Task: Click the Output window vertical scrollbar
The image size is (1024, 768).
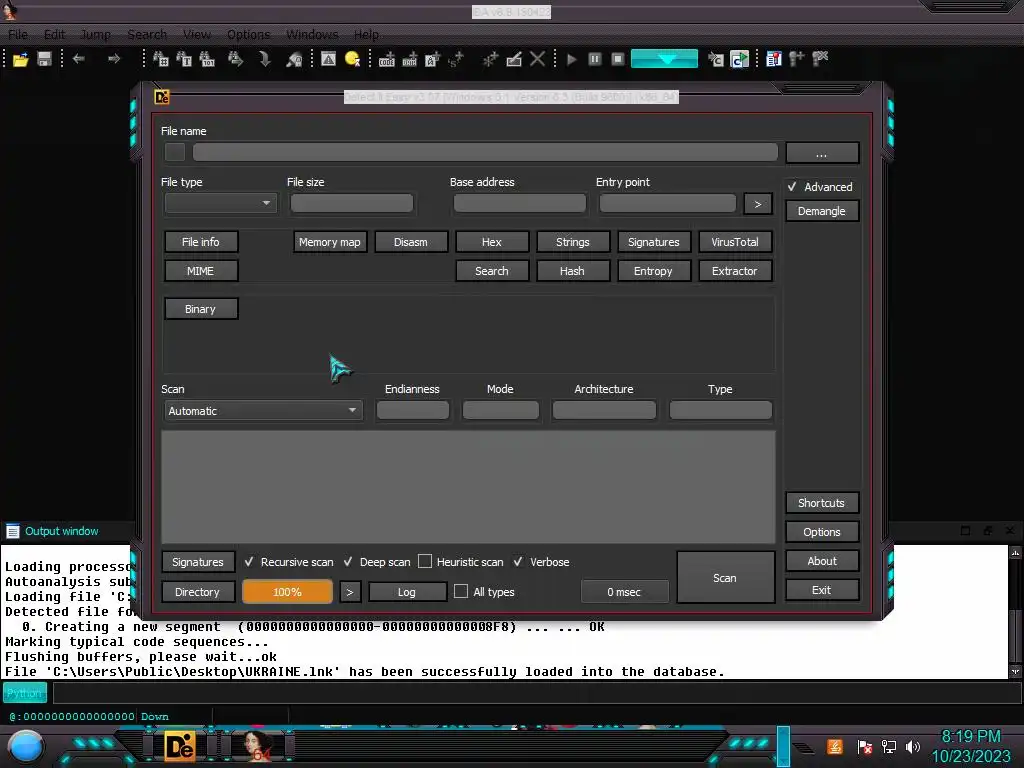Action: 1015,612
